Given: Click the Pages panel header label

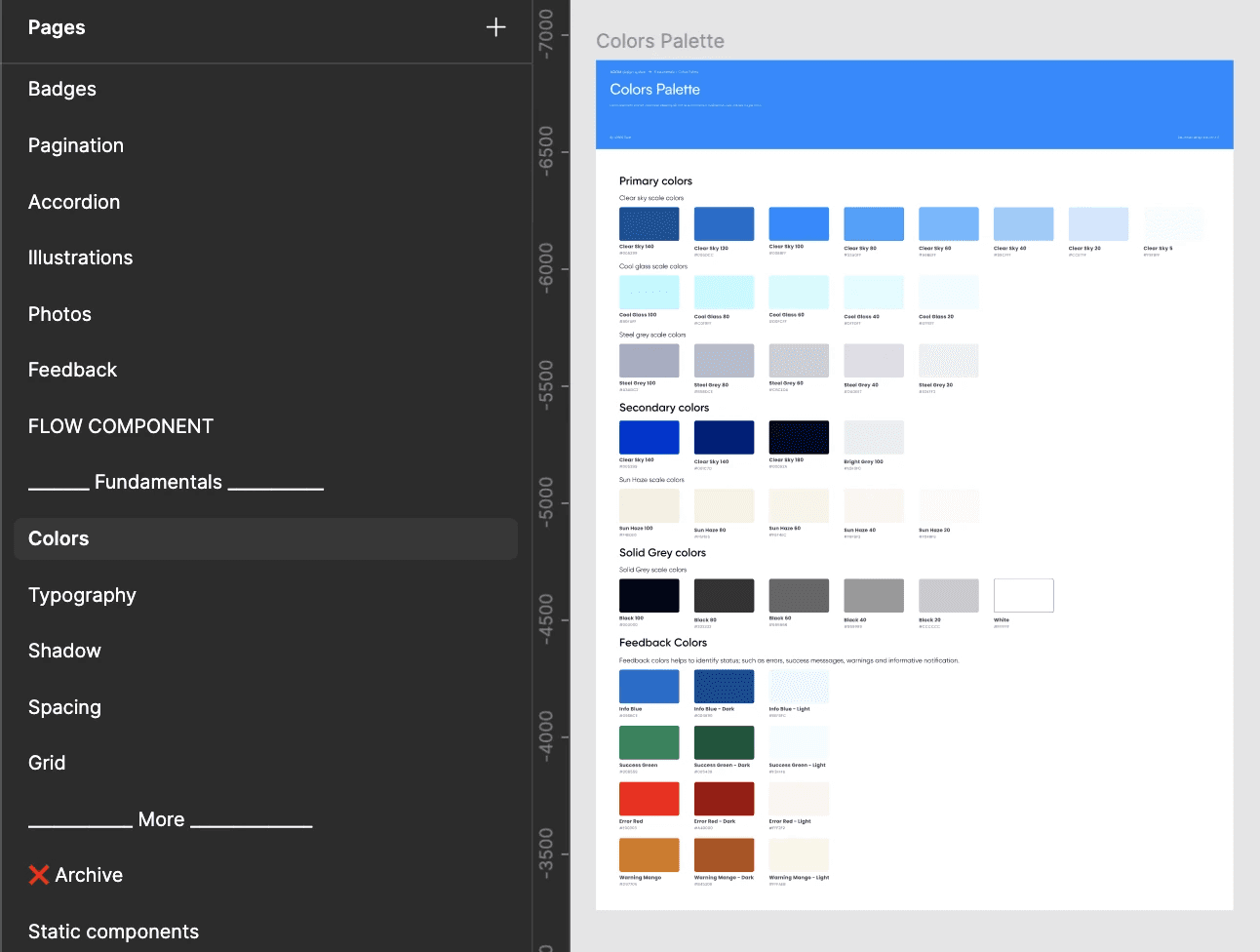Looking at the screenshot, I should point(57,27).
